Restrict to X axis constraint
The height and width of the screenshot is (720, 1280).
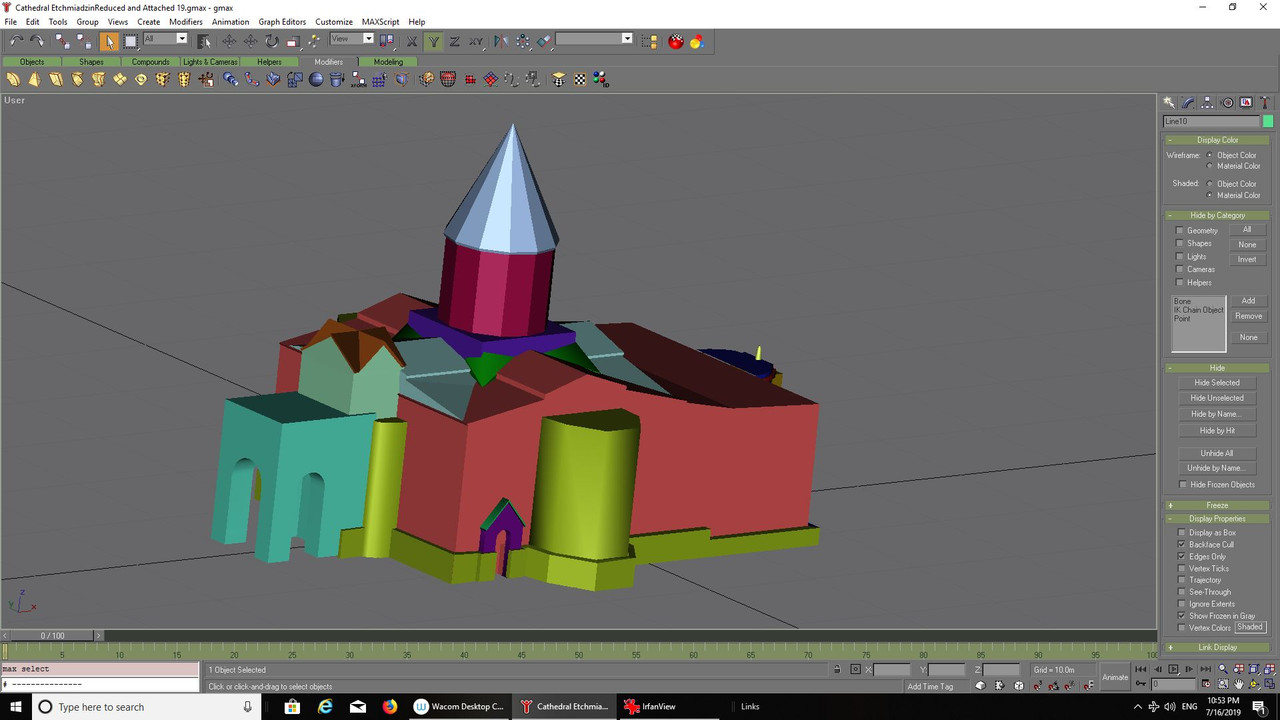click(x=412, y=41)
